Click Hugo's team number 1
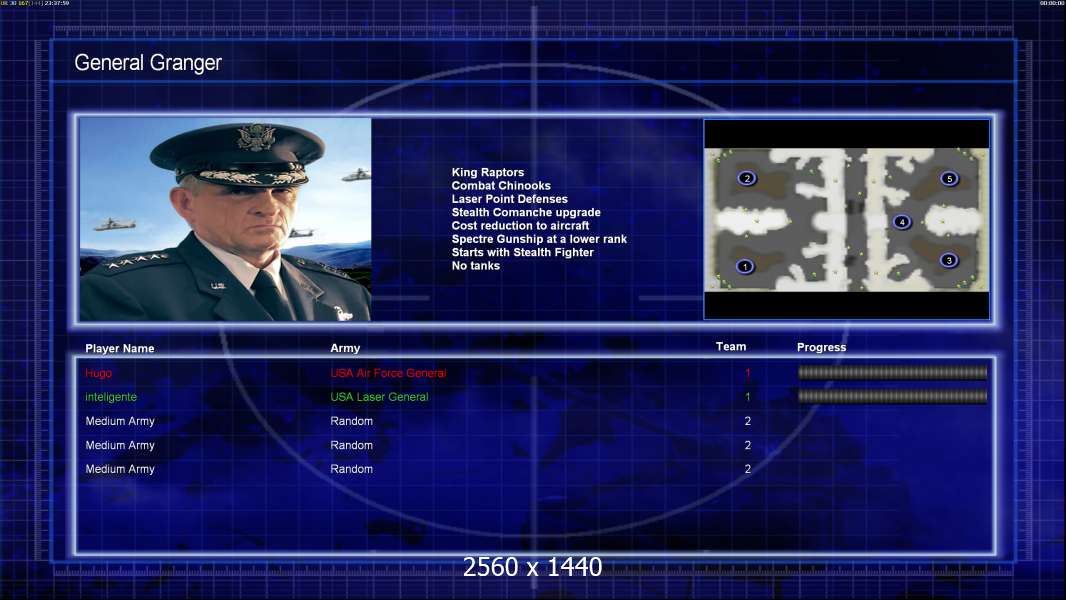This screenshot has height=600, width=1066. 748,373
